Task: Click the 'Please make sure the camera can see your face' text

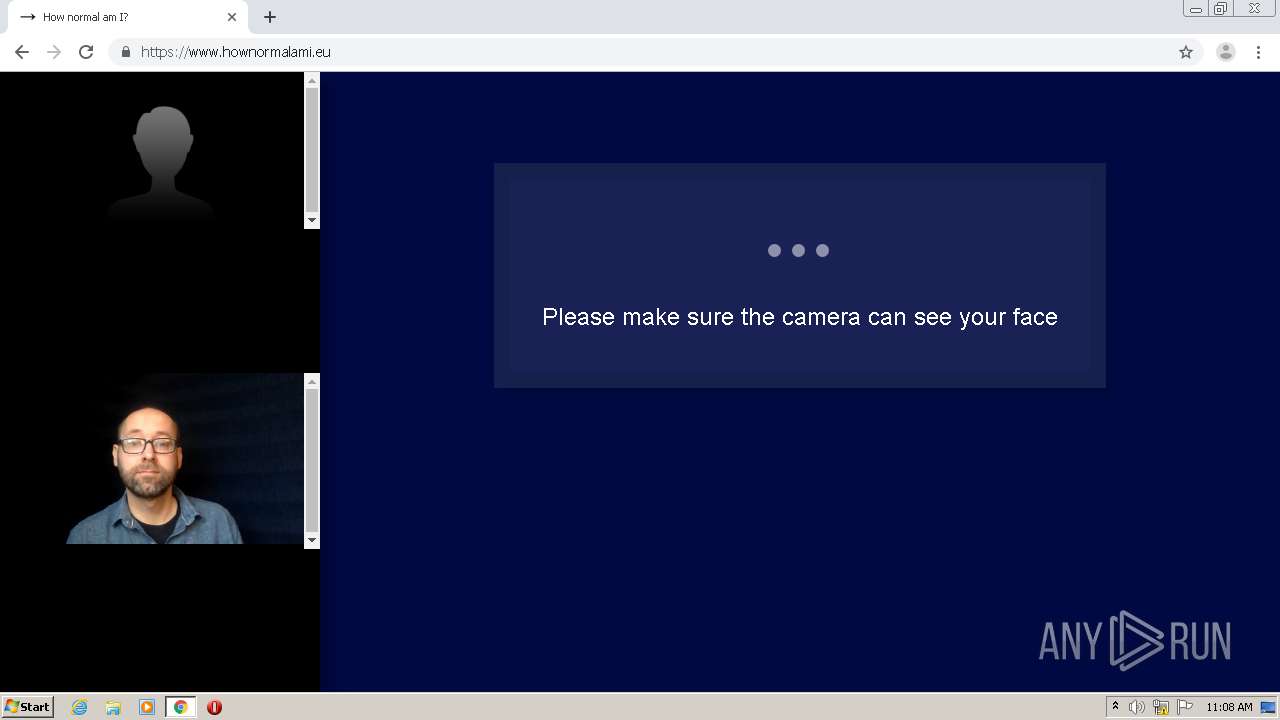Action: click(800, 317)
